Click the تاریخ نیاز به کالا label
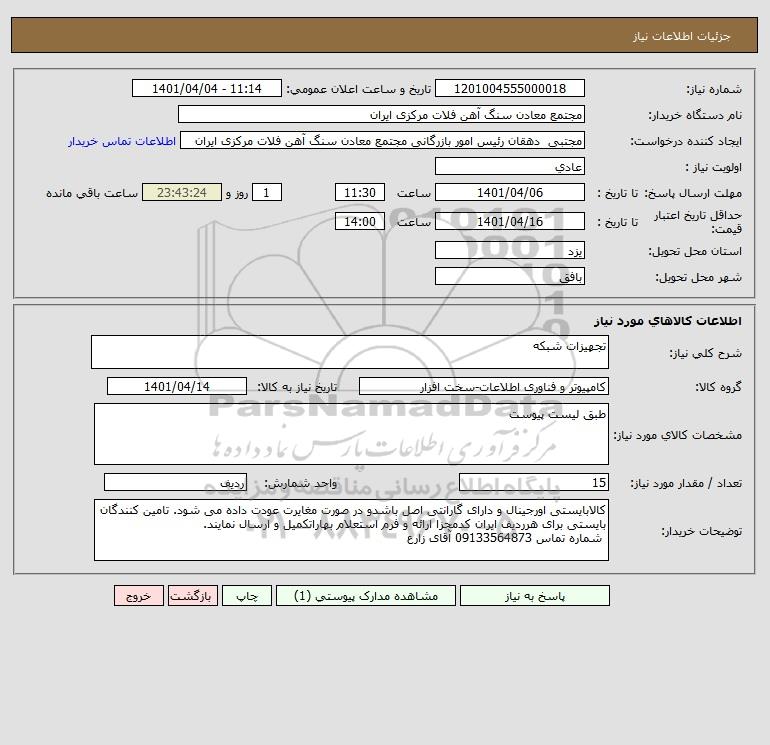Screen dimensions: 770x745 tap(298, 387)
